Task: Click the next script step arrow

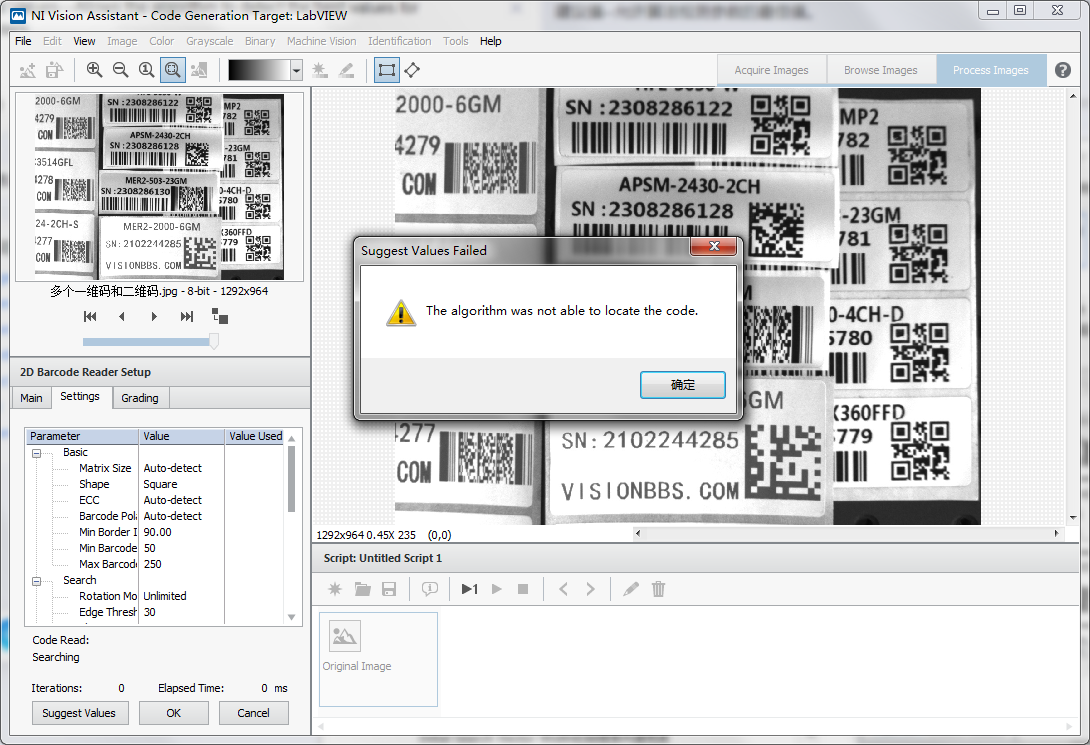Action: pos(590,589)
